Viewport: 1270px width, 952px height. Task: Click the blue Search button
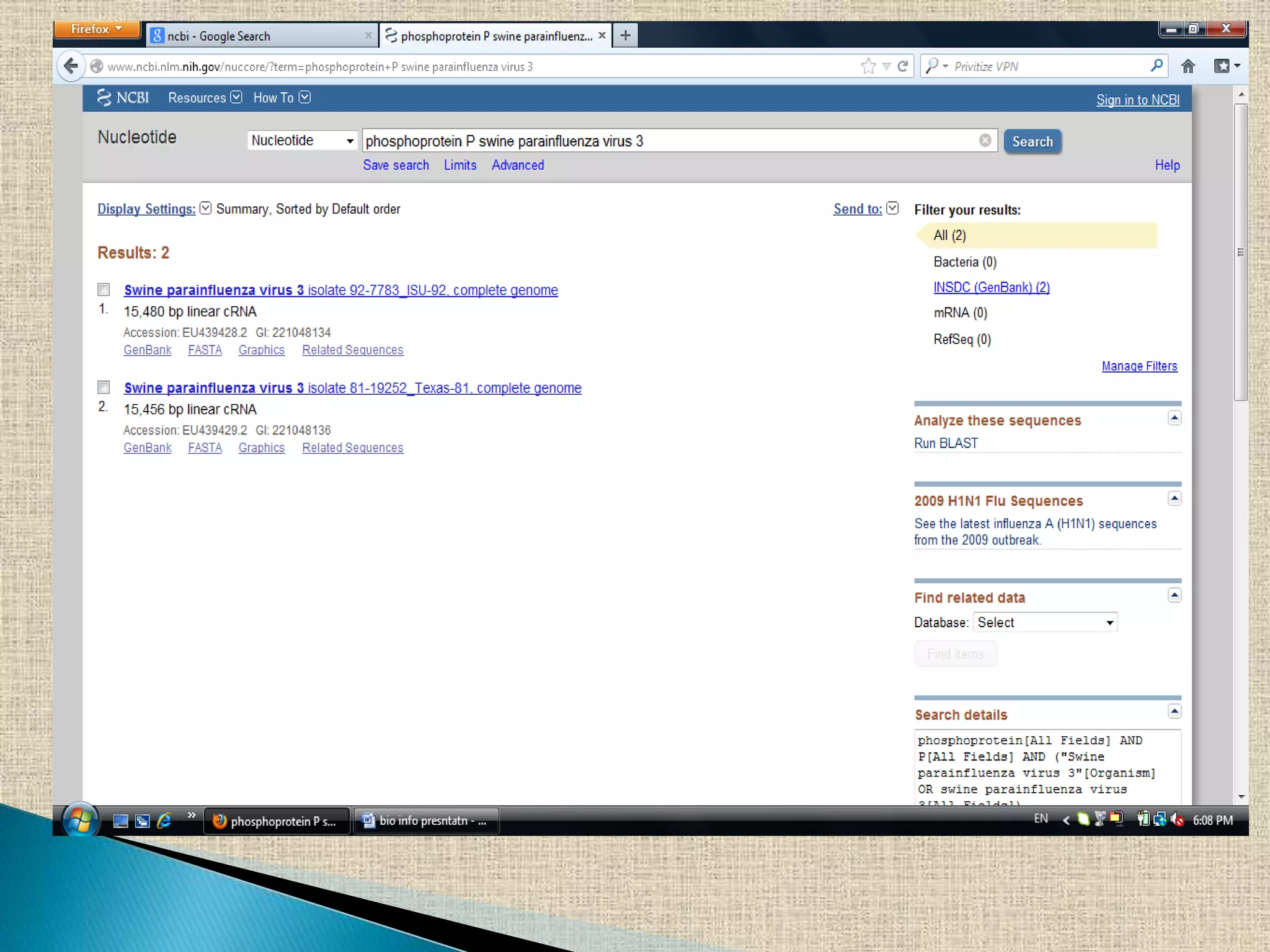pos(1032,141)
